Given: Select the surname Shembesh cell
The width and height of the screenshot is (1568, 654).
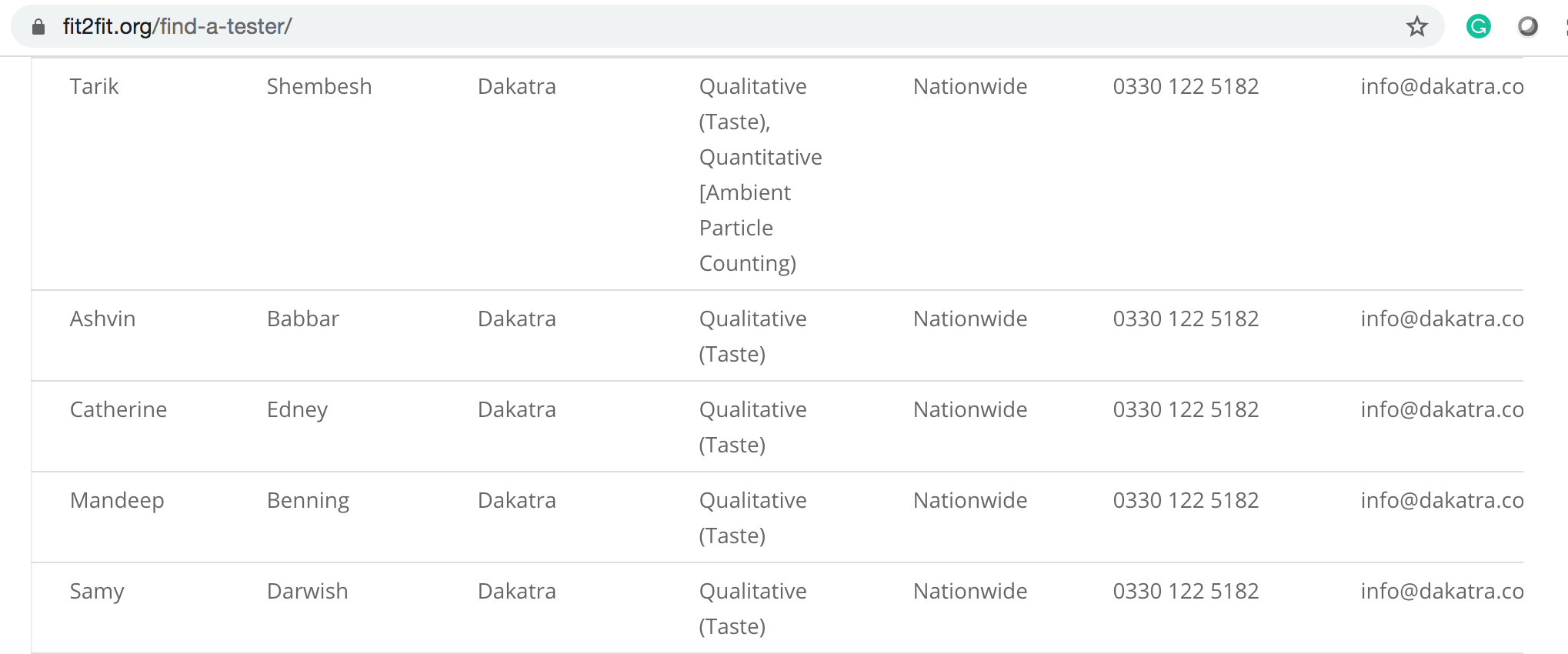Looking at the screenshot, I should [x=319, y=86].
